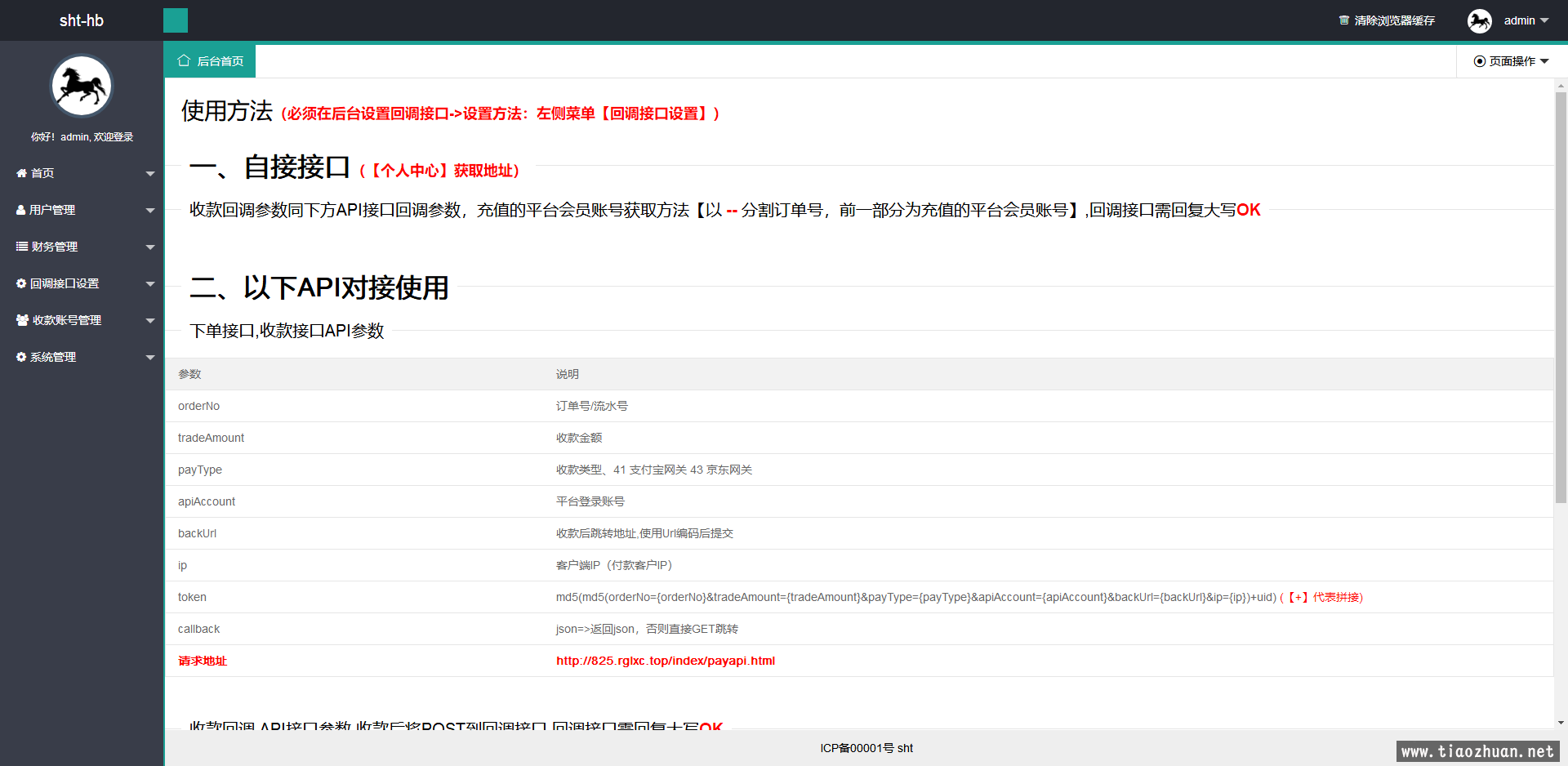Click the 使用方法 heading
Viewport: 1568px width, 766px height.
coord(227,110)
